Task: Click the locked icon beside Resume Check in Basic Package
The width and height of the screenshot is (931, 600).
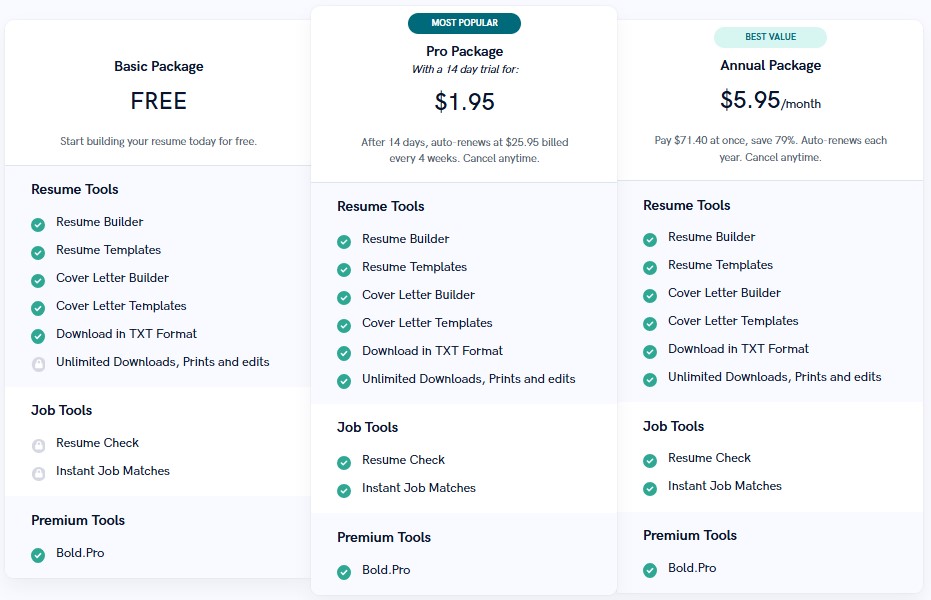Action: (x=38, y=443)
